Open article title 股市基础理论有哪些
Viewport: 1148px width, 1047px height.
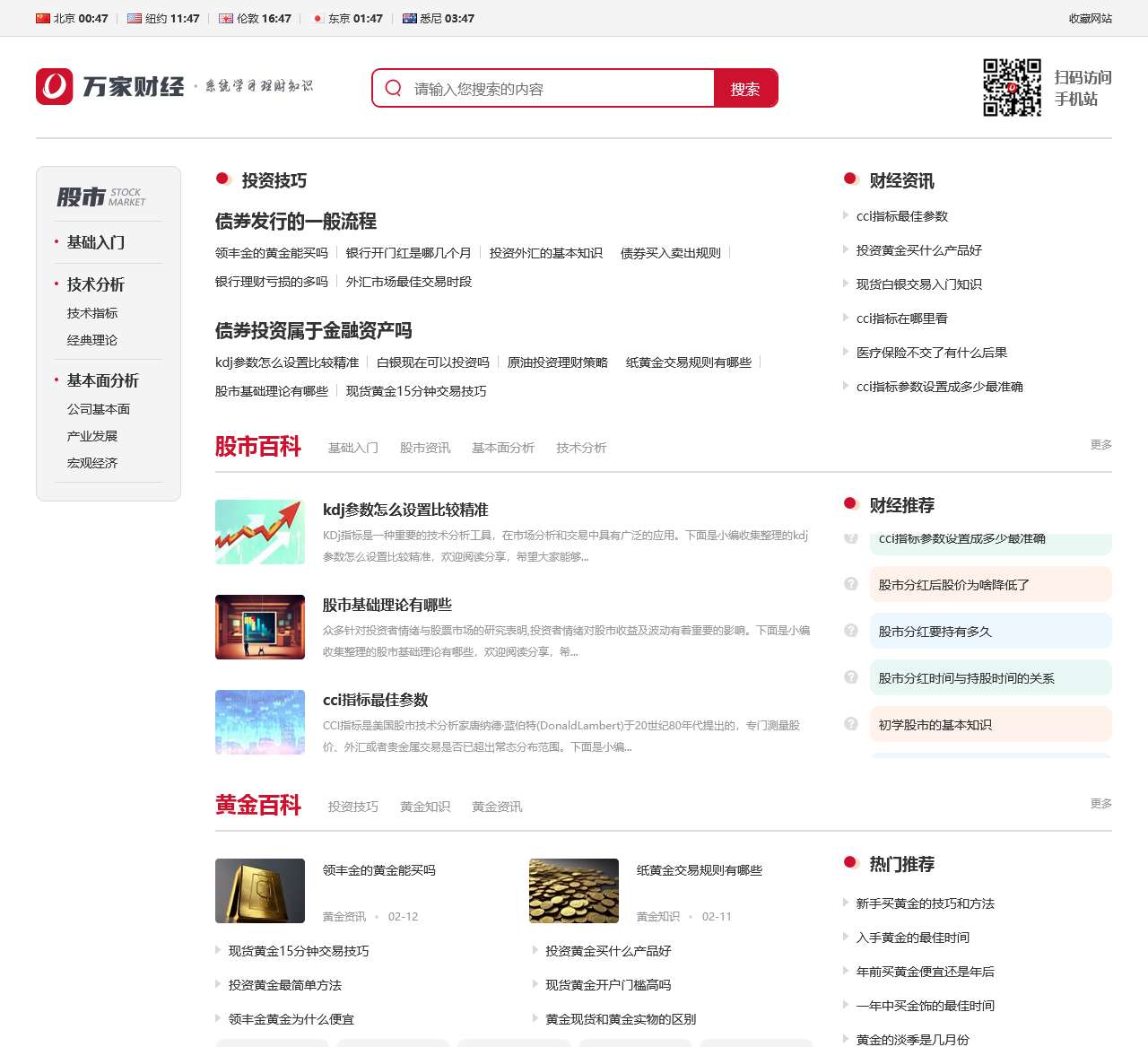[x=387, y=605]
